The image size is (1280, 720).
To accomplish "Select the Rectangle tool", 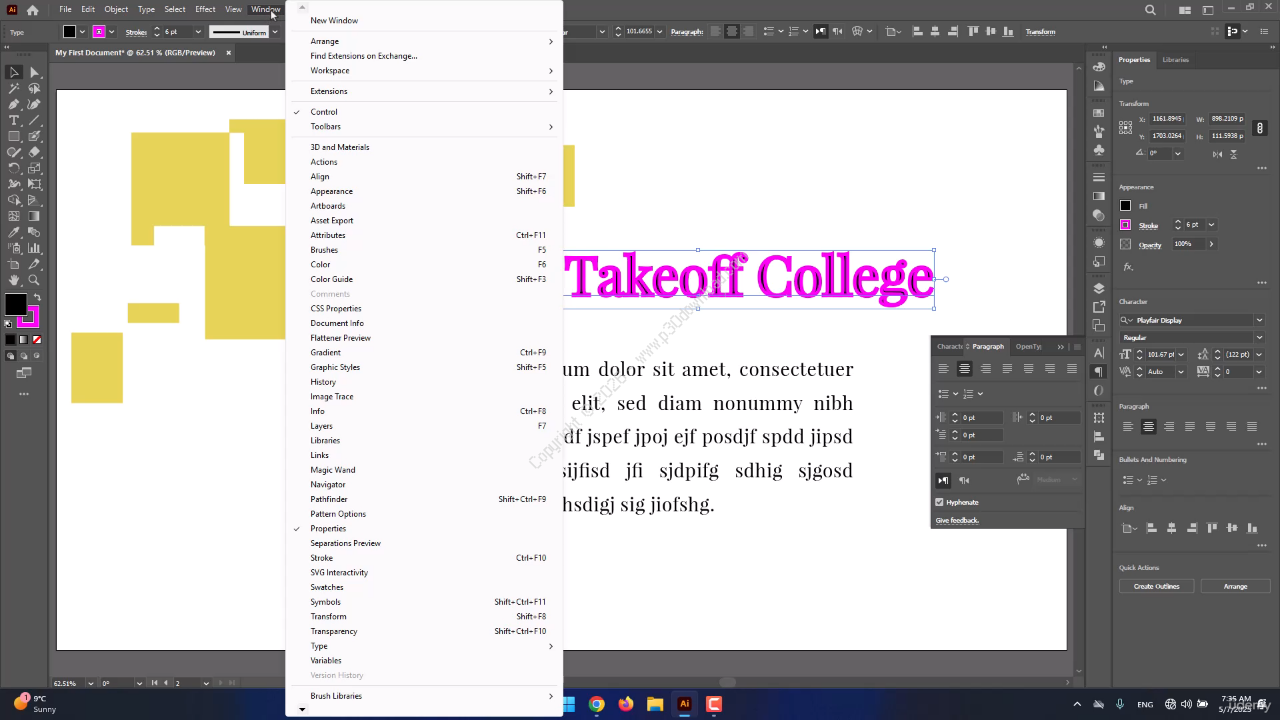I will 14,136.
